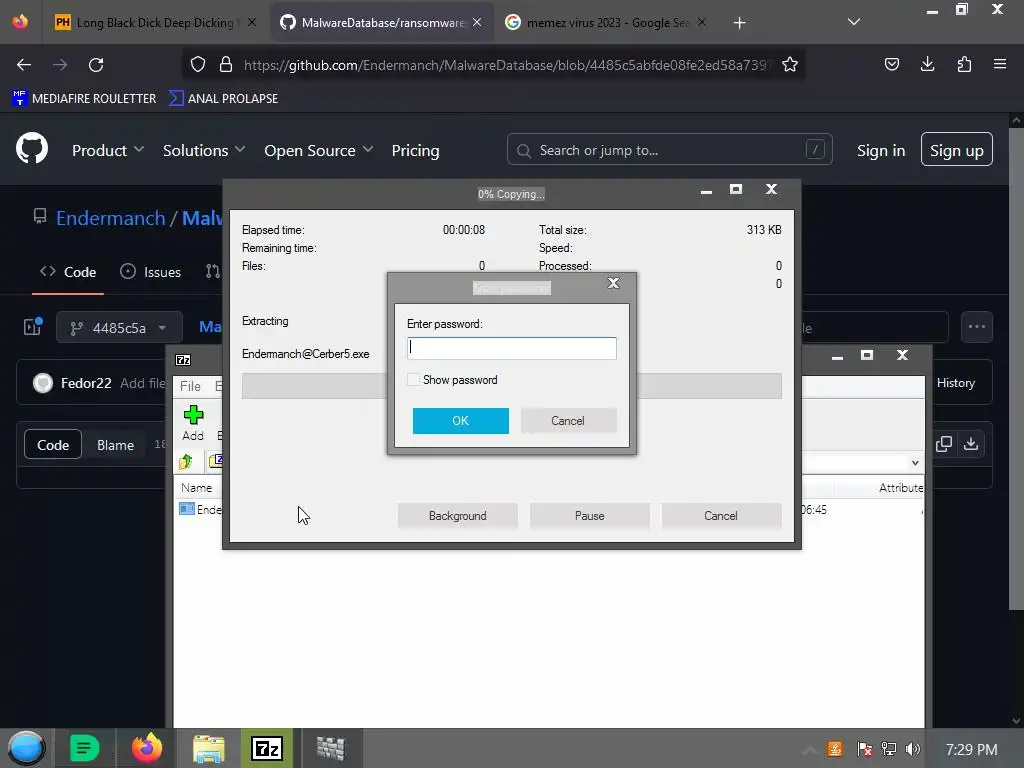Copy raw file contents icon
The image size is (1024, 768).
[944, 444]
